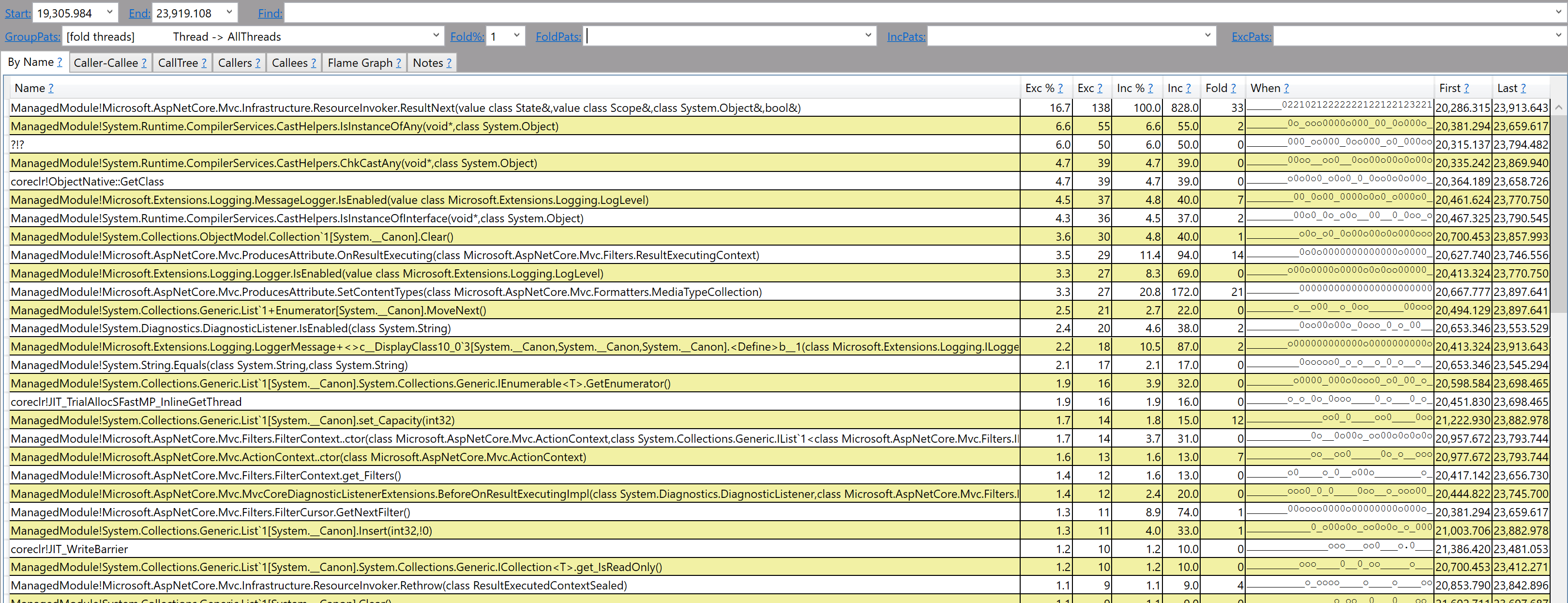Click the Name column help question mark
Viewport: 1568px width, 603px height.
(x=51, y=88)
